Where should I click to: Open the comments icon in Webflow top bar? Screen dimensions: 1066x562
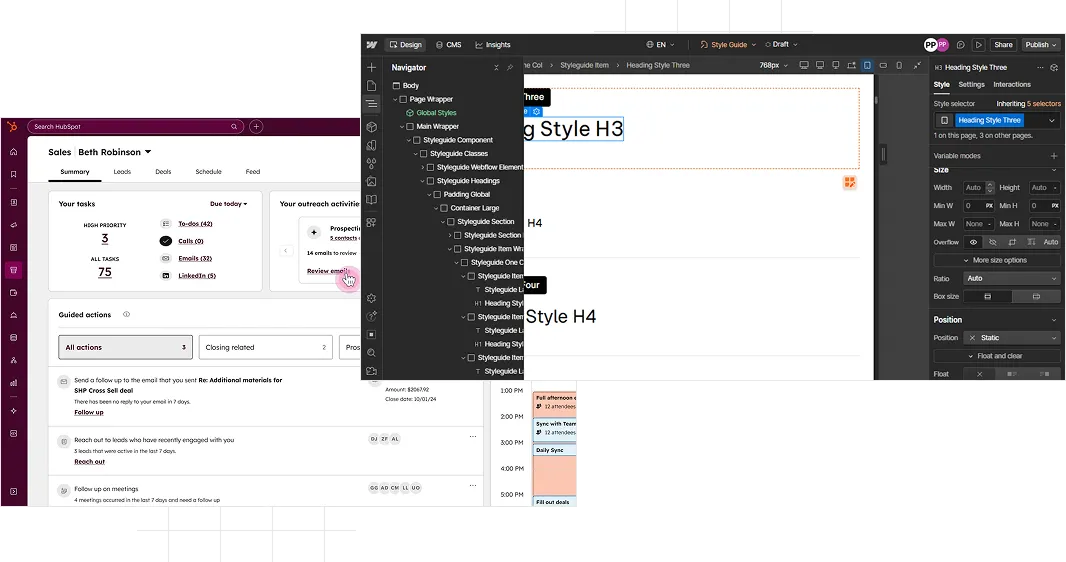[961, 45]
